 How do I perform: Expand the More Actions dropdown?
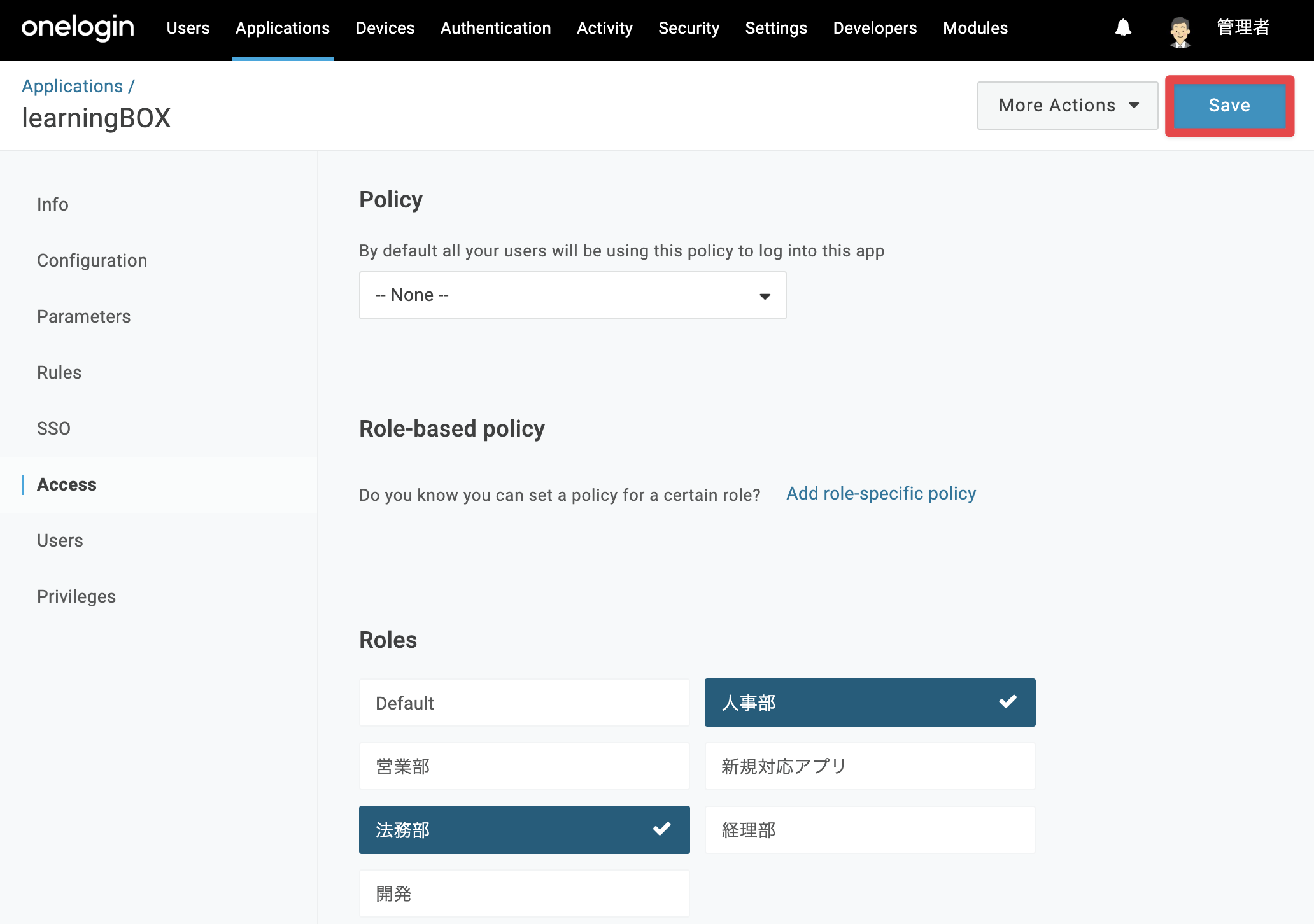point(1068,106)
